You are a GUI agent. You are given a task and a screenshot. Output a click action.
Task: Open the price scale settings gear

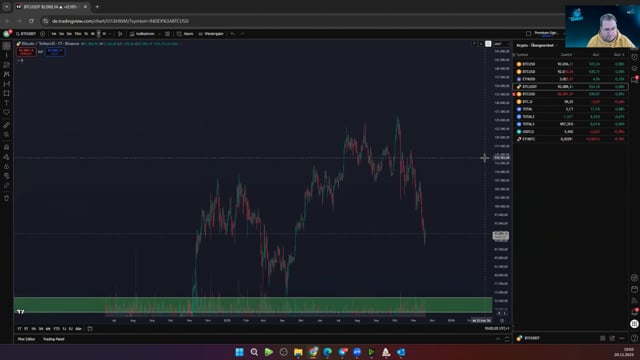(502, 321)
